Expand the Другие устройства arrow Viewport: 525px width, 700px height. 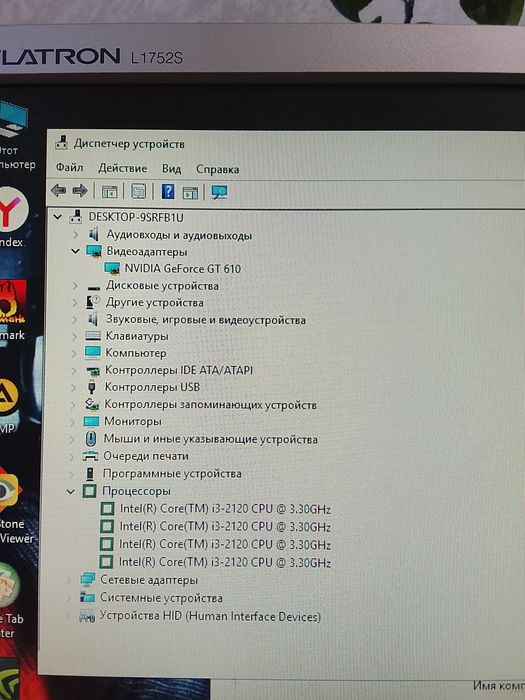[x=75, y=302]
